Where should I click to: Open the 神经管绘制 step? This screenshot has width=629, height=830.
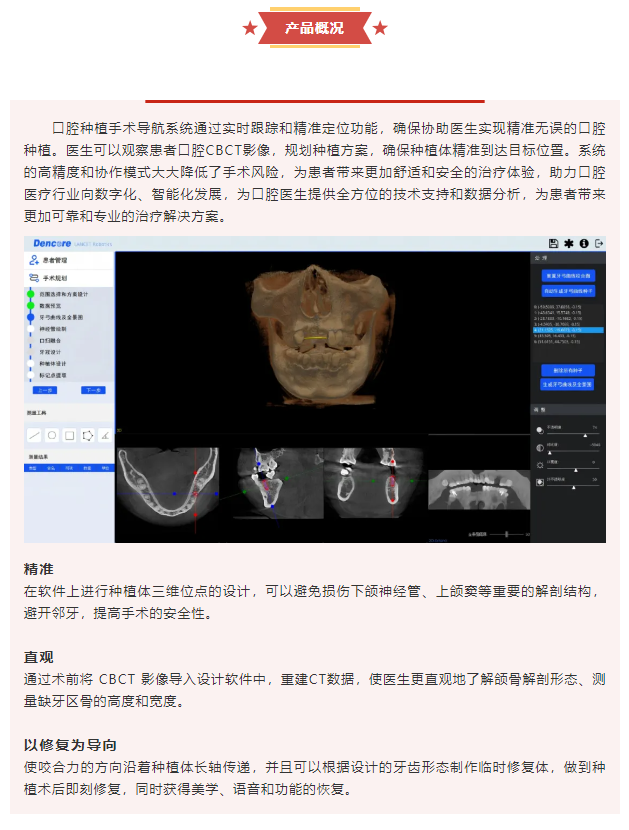coord(54,329)
